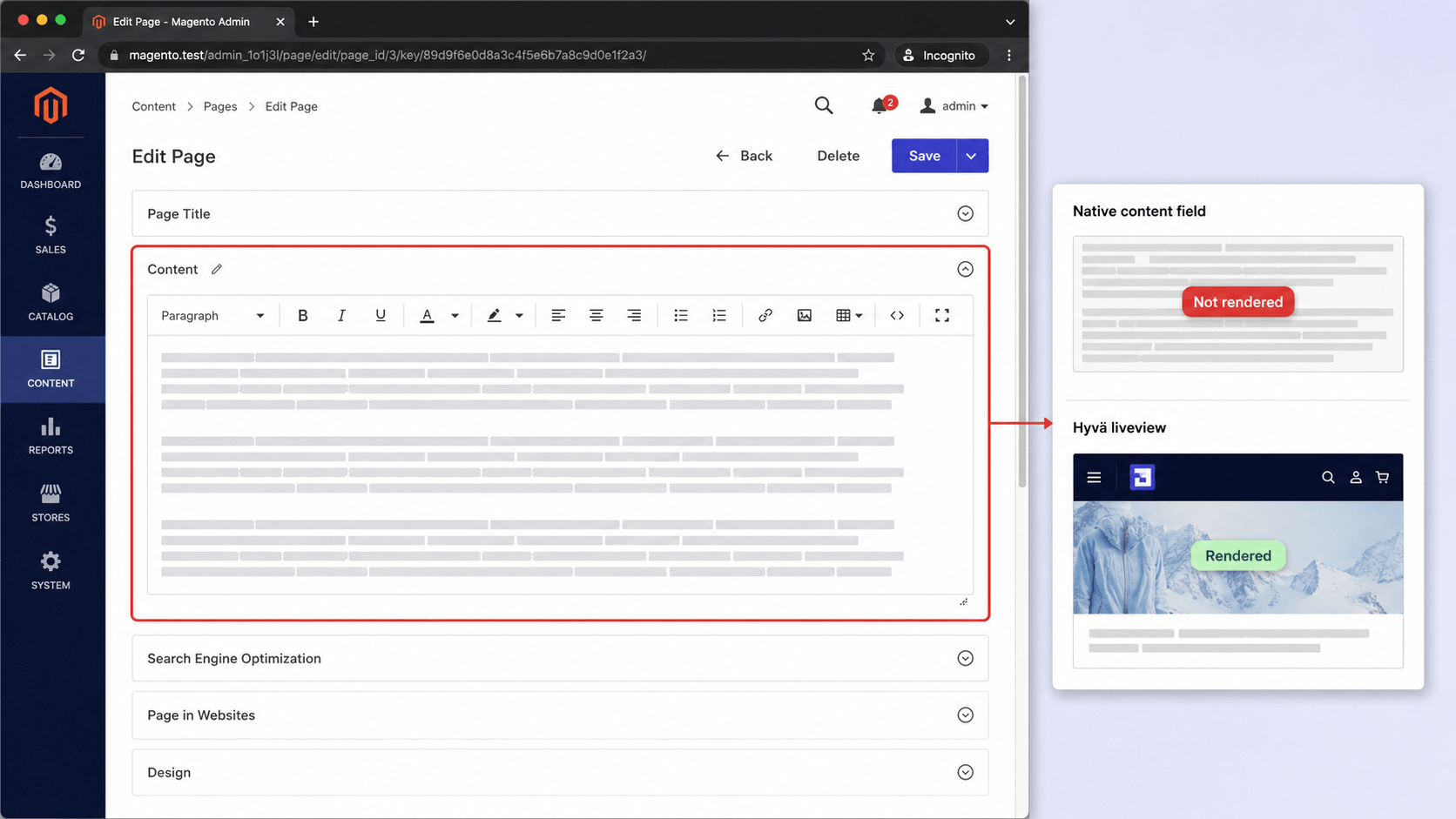
Task: Click the account icon in Hyvä liveview
Action: pyautogui.click(x=1356, y=477)
